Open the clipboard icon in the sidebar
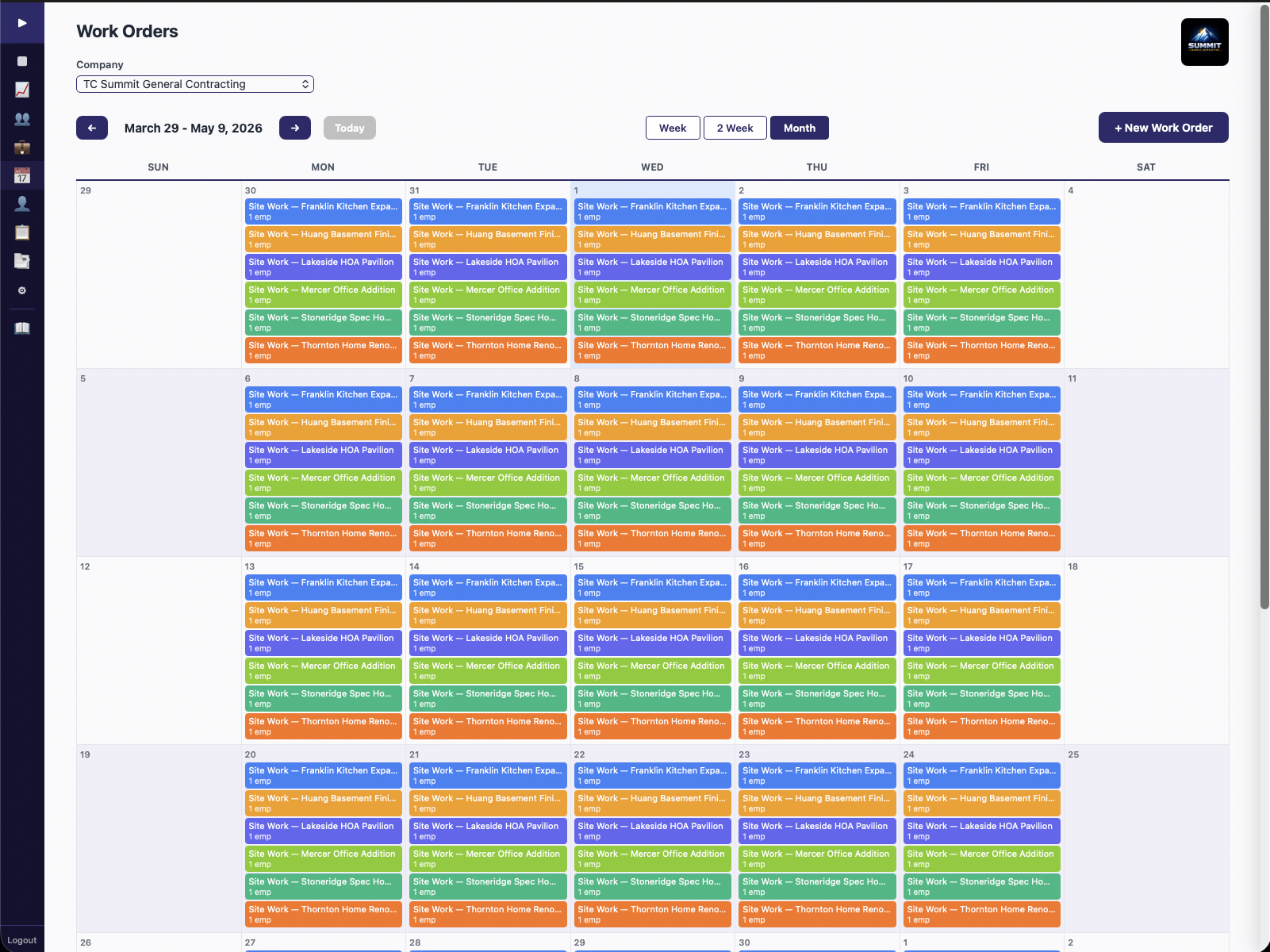This screenshot has width=1270, height=952. (22, 232)
